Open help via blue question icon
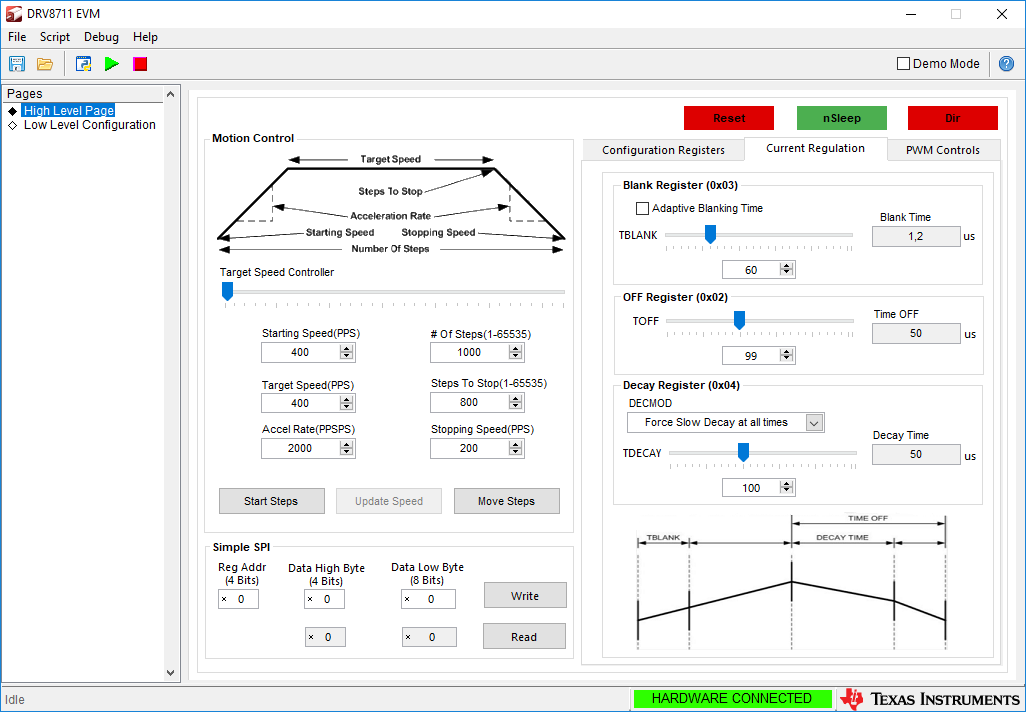 1006,63
